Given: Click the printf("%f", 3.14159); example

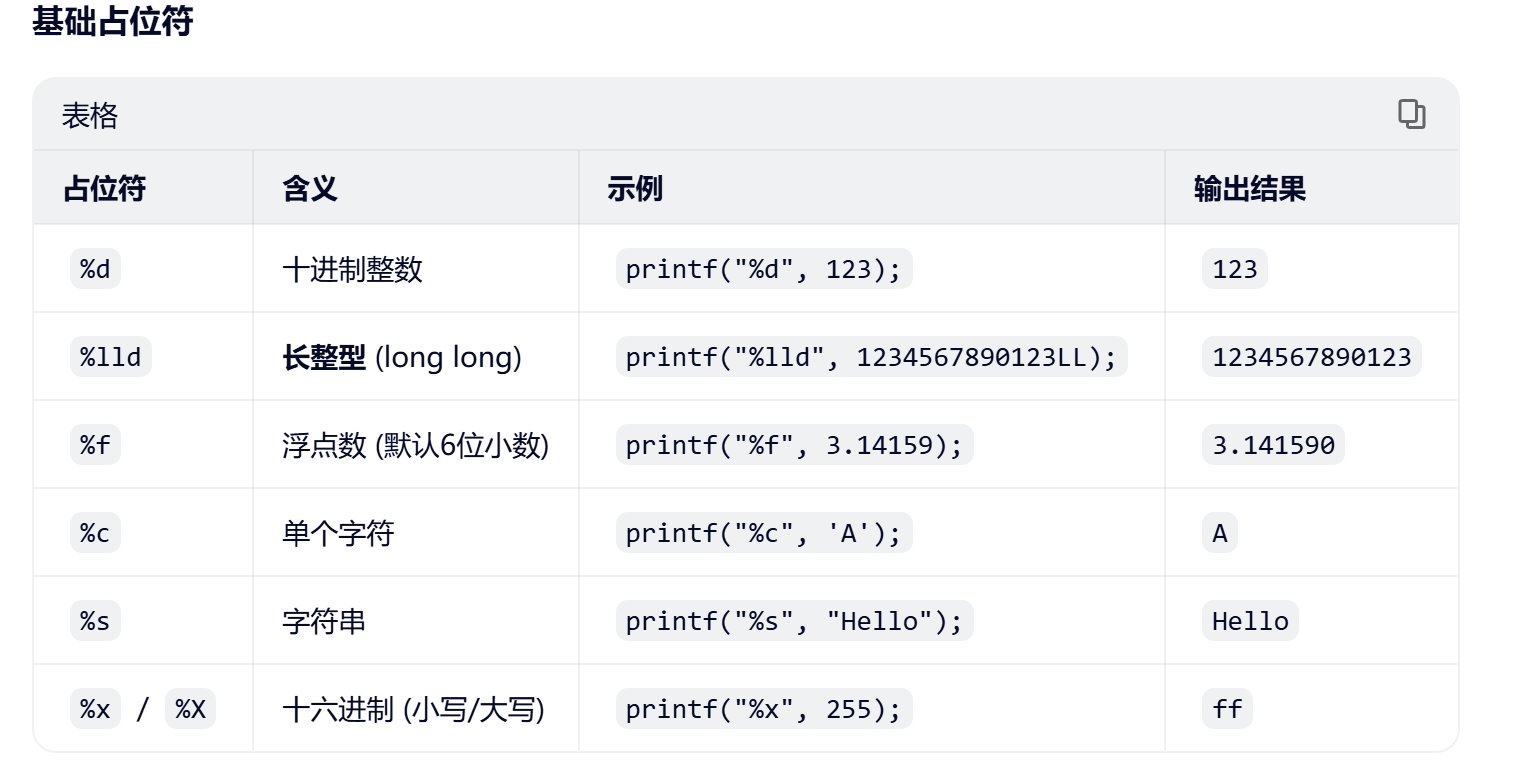Looking at the screenshot, I should coord(794,445).
